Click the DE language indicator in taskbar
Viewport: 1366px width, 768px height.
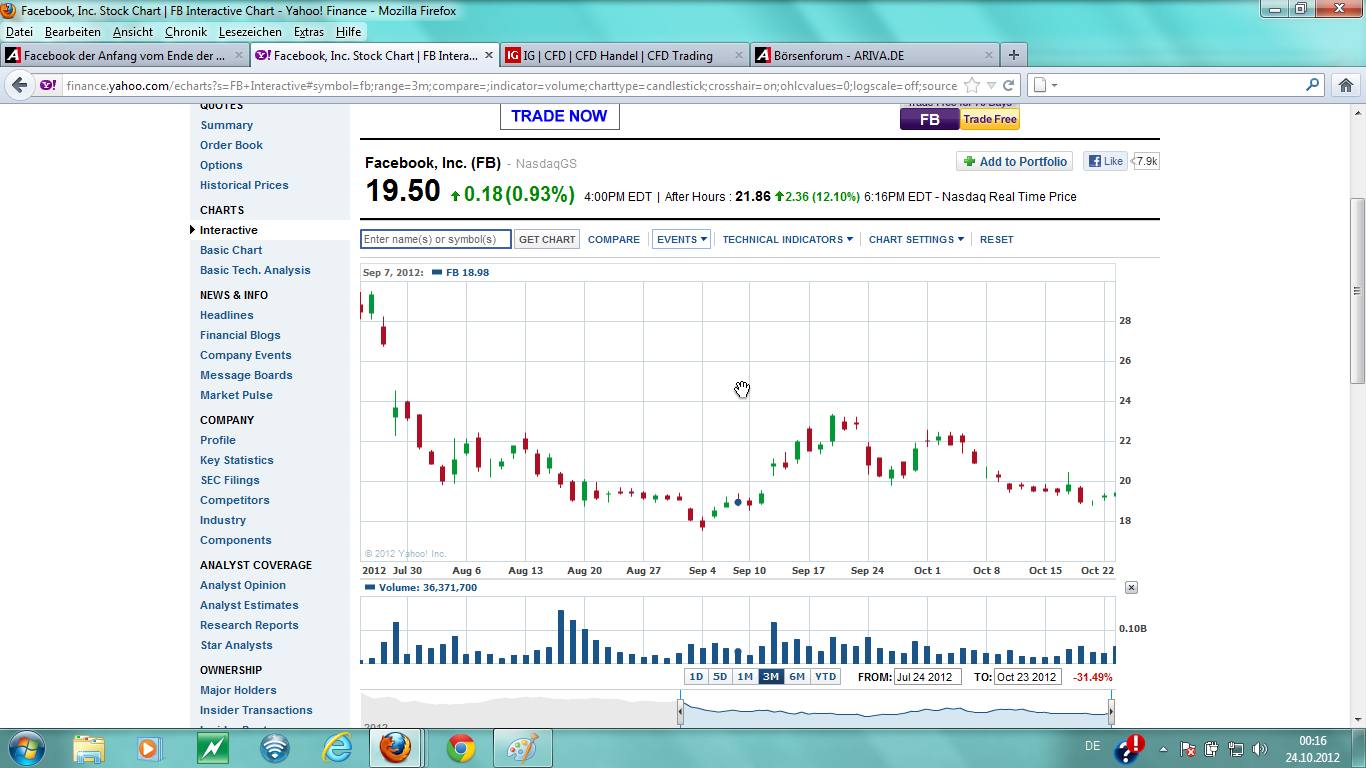click(x=1093, y=746)
